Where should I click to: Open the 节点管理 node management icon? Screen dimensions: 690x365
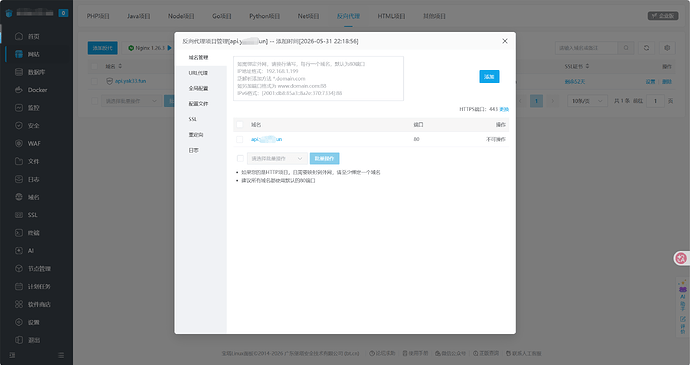[x=19, y=268]
